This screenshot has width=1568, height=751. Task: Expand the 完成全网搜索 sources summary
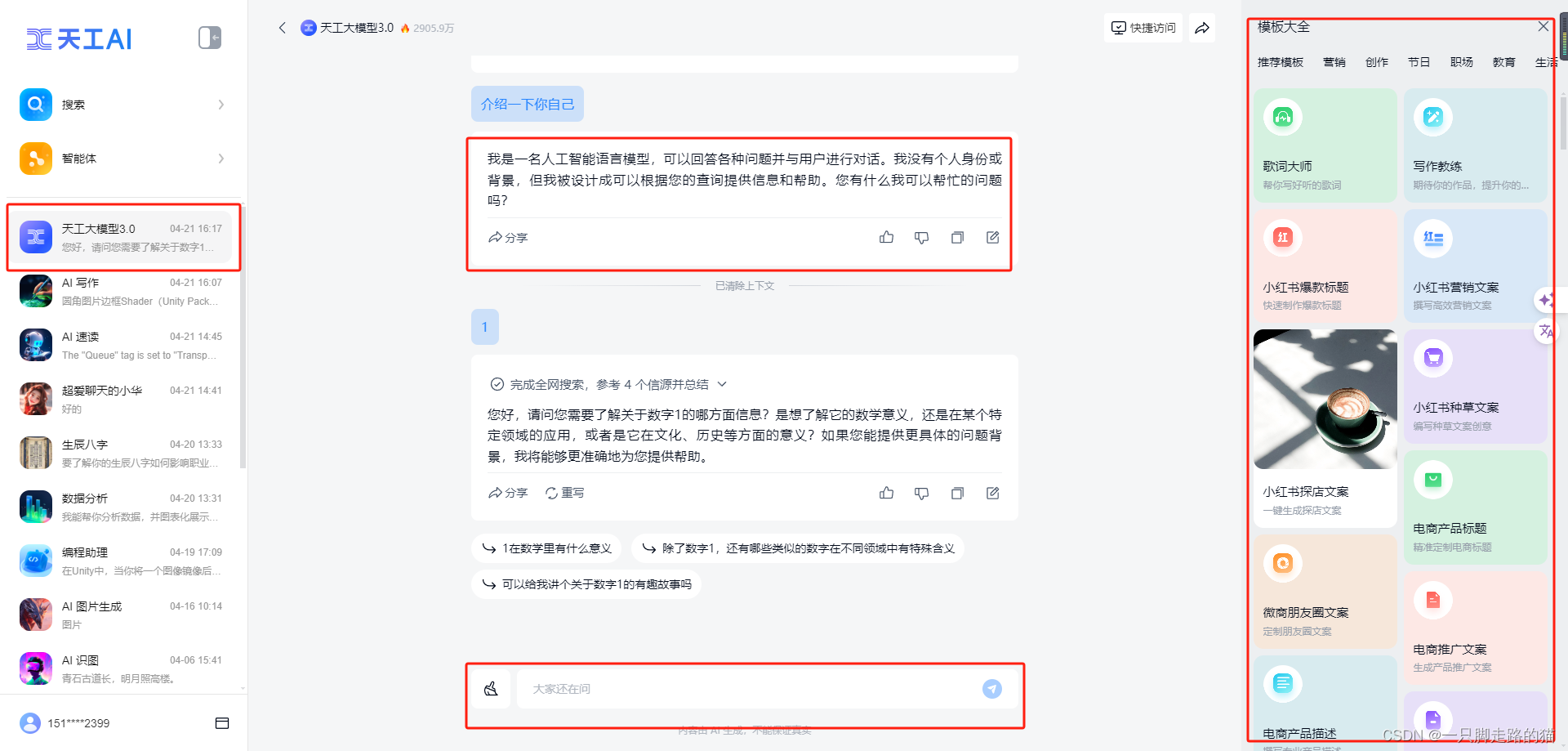point(608,384)
